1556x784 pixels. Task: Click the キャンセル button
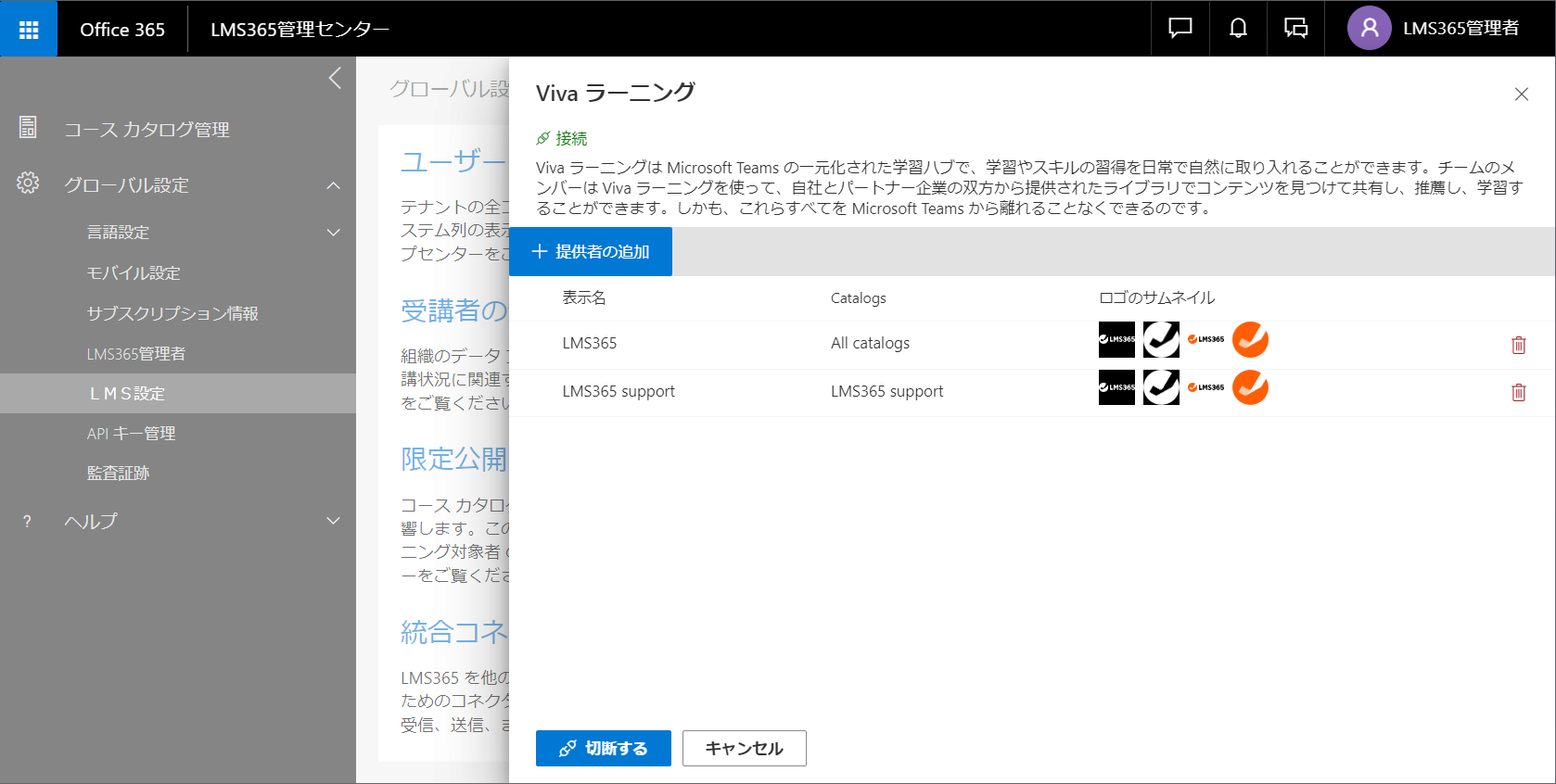tap(745, 748)
